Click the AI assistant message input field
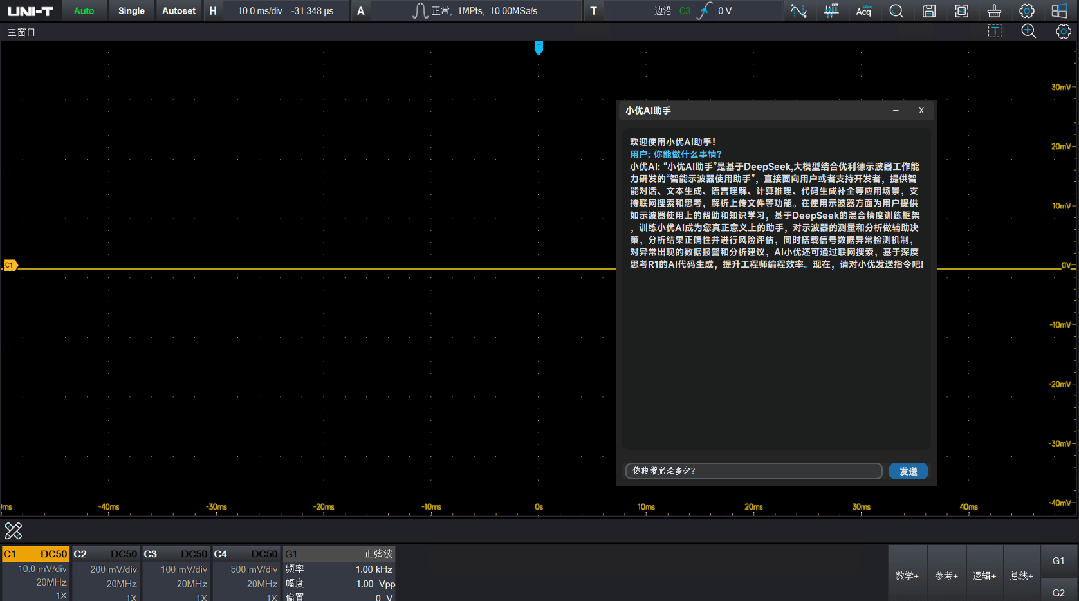The height and width of the screenshot is (601, 1079). (x=754, y=471)
